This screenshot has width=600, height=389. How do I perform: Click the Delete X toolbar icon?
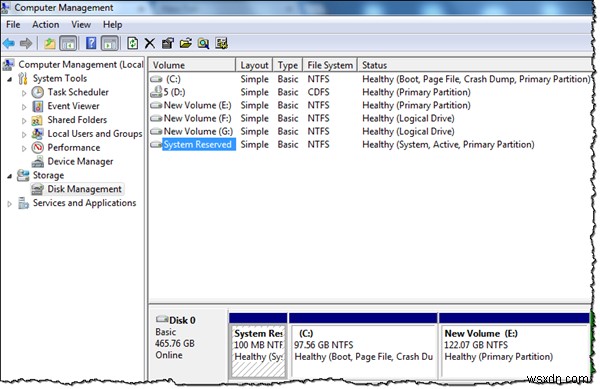tap(150, 44)
